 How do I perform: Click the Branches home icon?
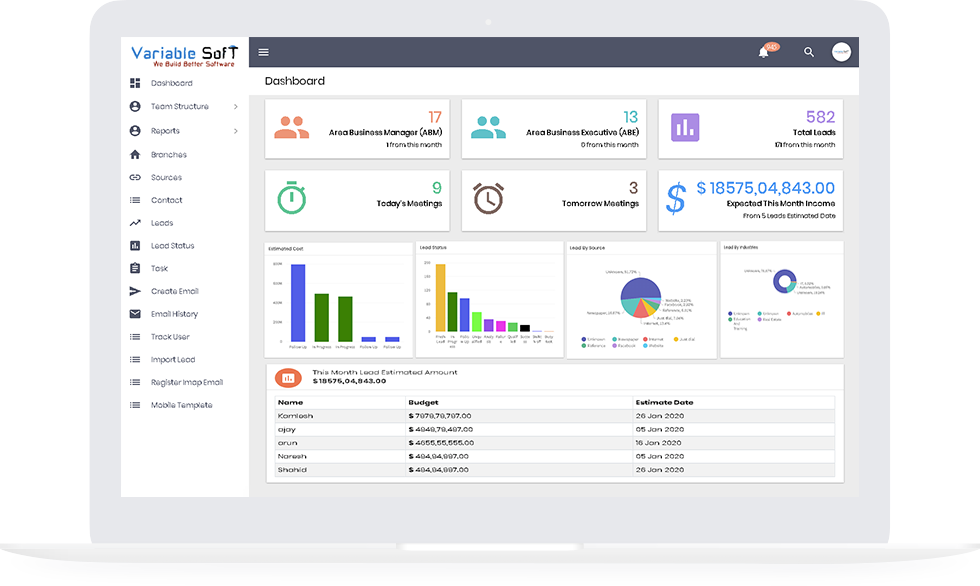[135, 154]
